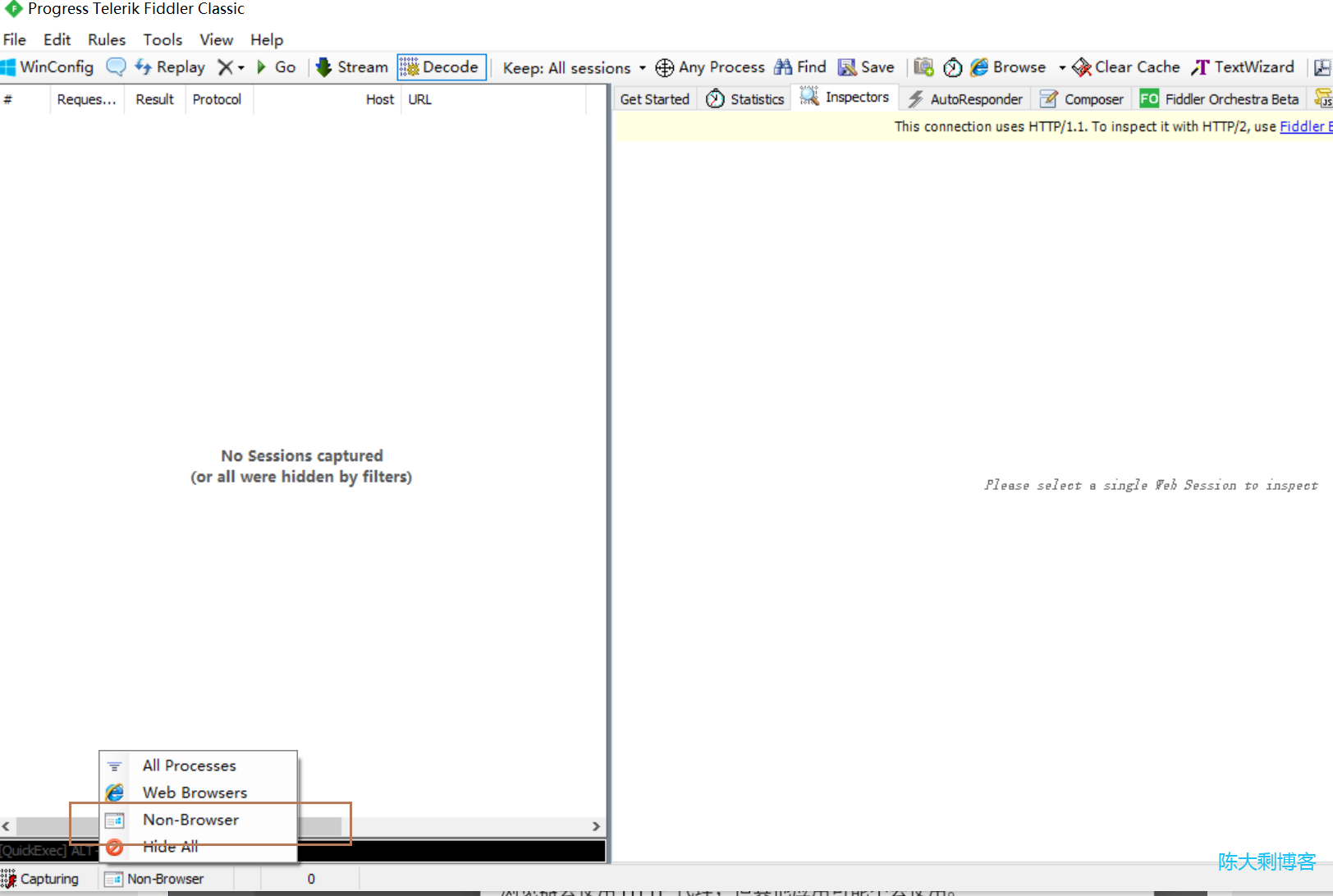Click Non-Browser process filter in status bar
The height and width of the screenshot is (896, 1333).
[154, 879]
